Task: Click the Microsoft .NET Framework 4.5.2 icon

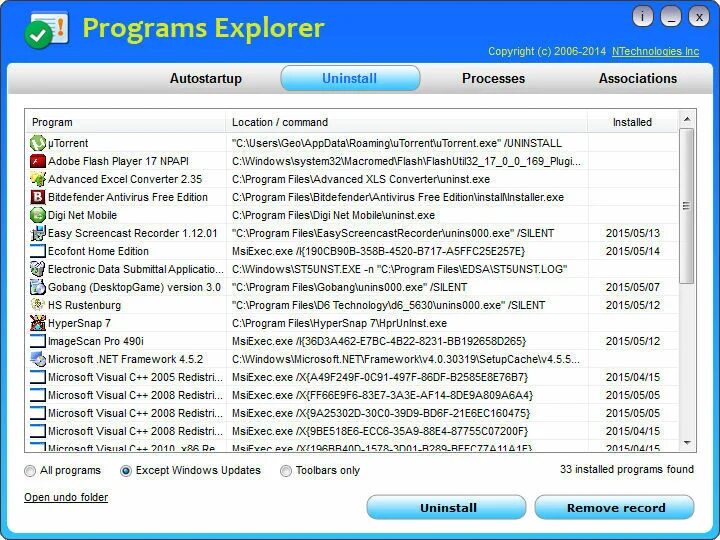Action: point(38,359)
